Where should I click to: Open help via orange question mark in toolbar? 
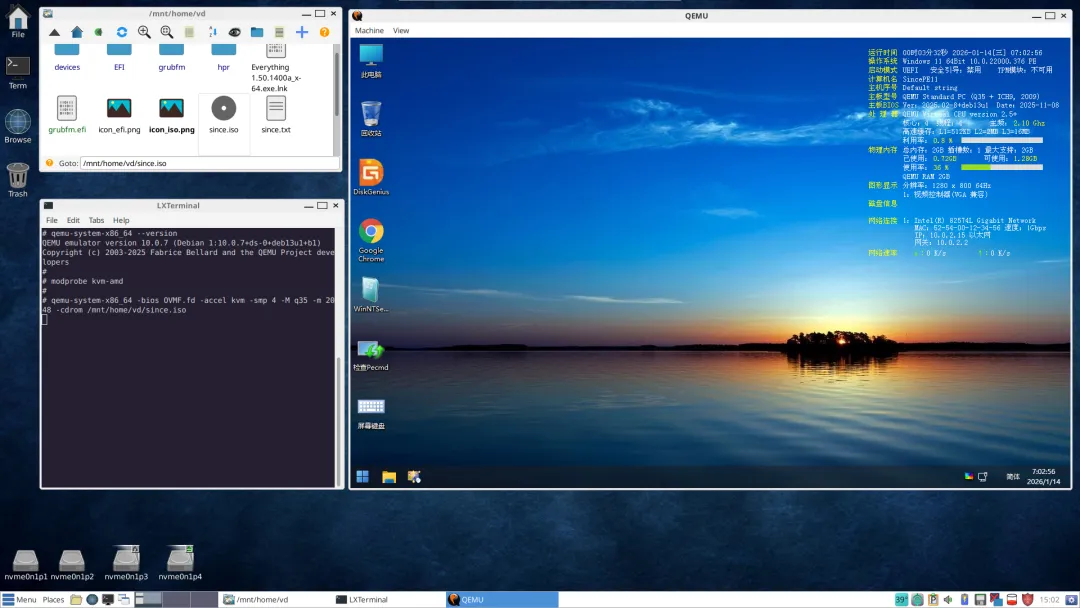[324, 32]
